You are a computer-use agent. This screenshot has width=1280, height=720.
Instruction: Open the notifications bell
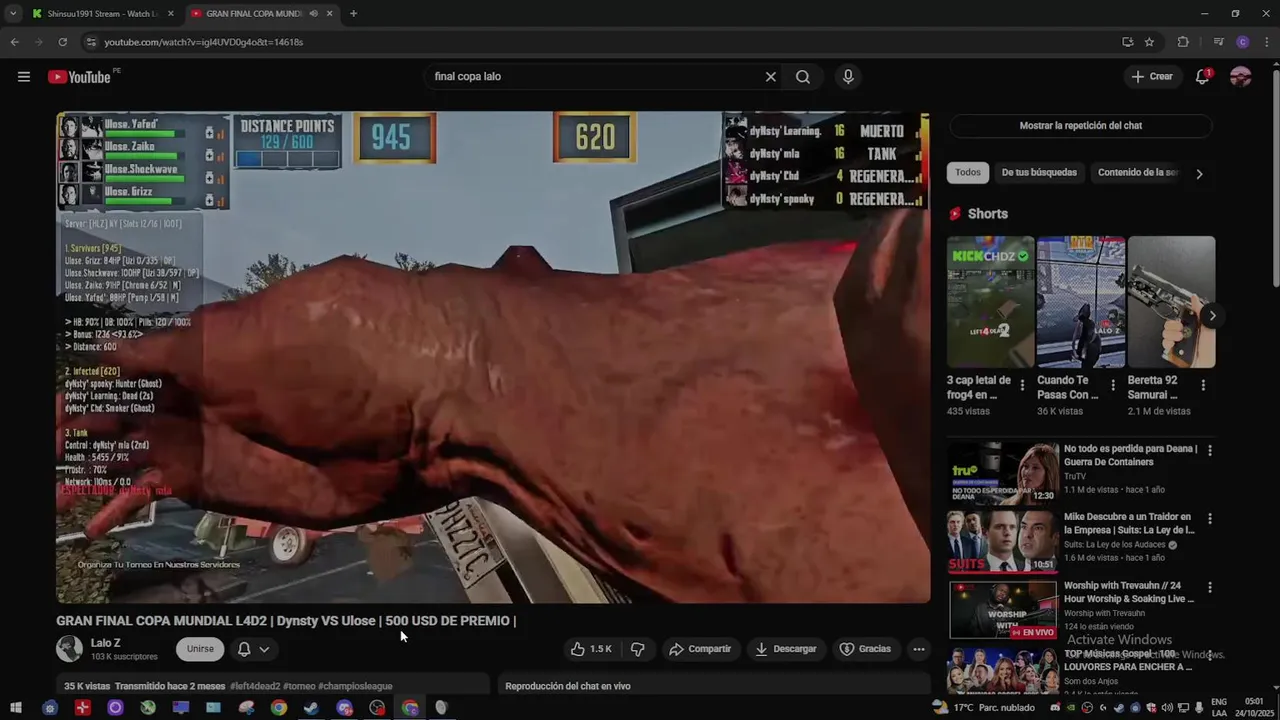coord(1203,77)
